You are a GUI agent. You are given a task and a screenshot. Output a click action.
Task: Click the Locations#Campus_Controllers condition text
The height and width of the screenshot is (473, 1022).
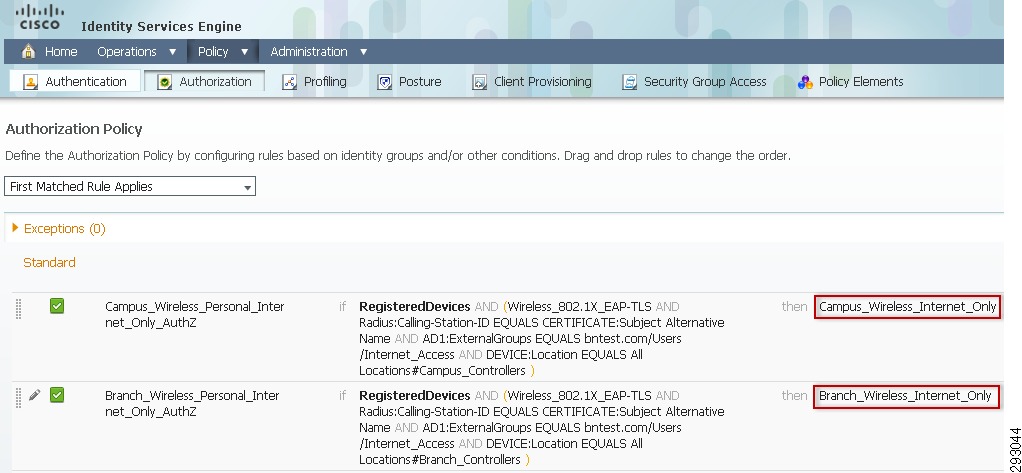(442, 371)
